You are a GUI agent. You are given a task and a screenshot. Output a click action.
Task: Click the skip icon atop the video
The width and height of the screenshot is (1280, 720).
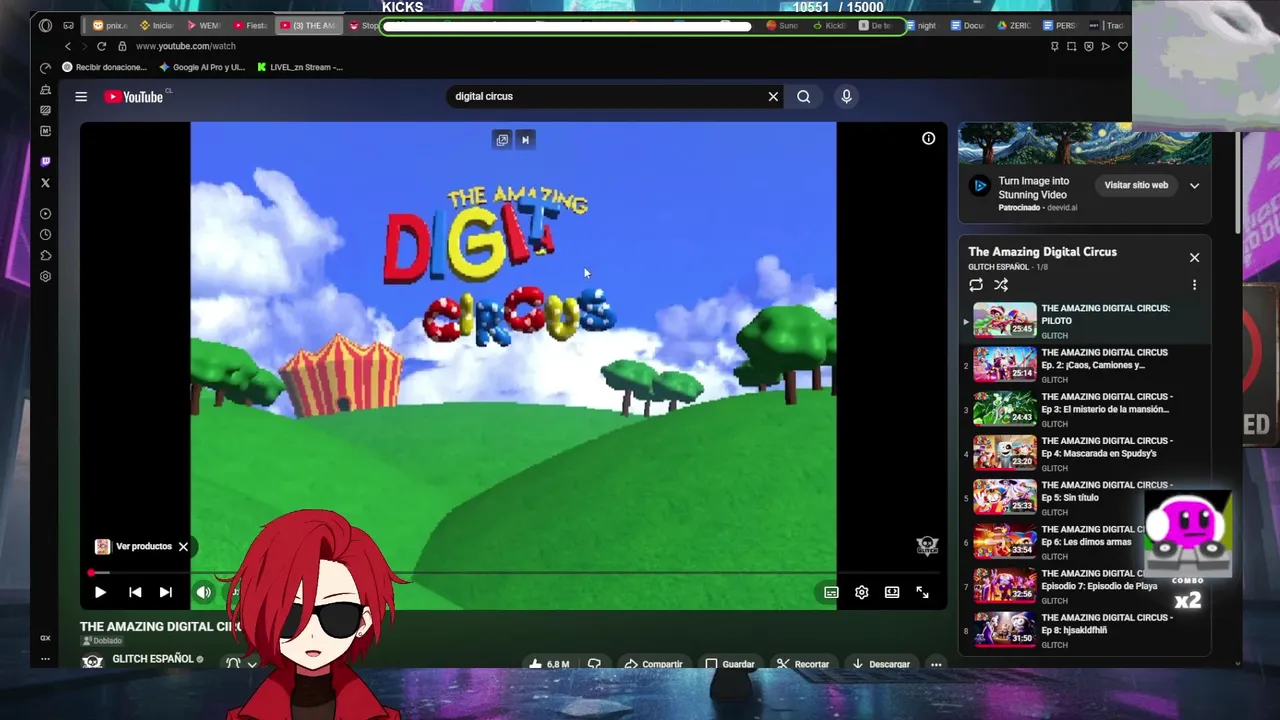pyautogui.click(x=525, y=140)
